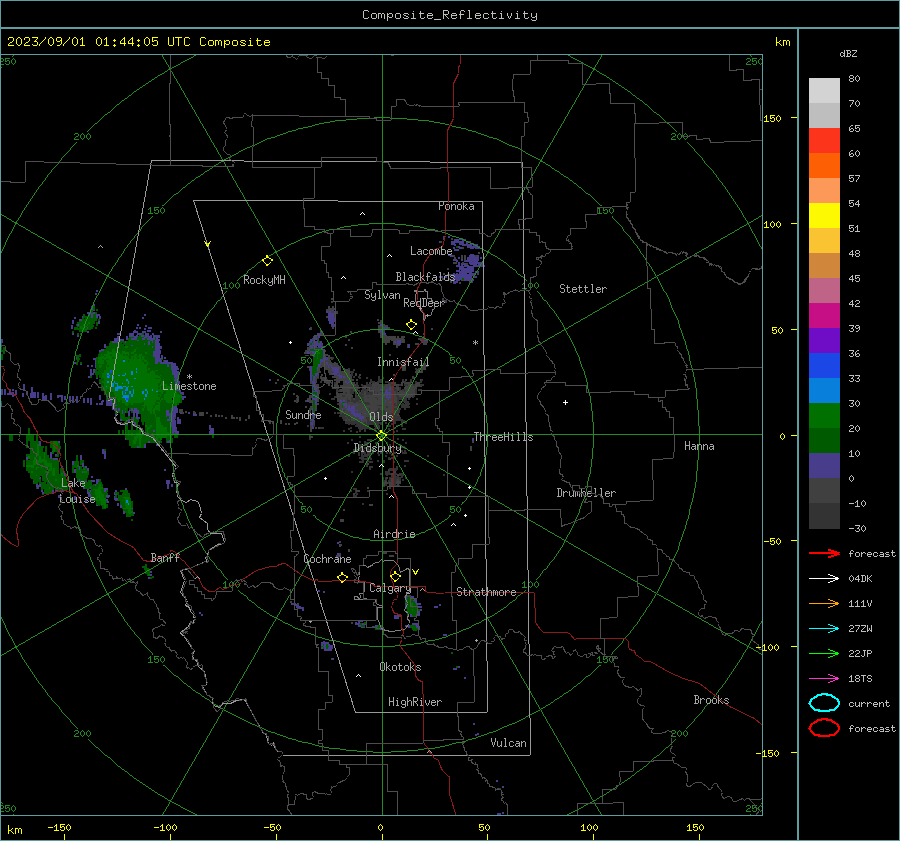Click the green 22JP arrow legend icon
900x841 pixels.
point(824,653)
